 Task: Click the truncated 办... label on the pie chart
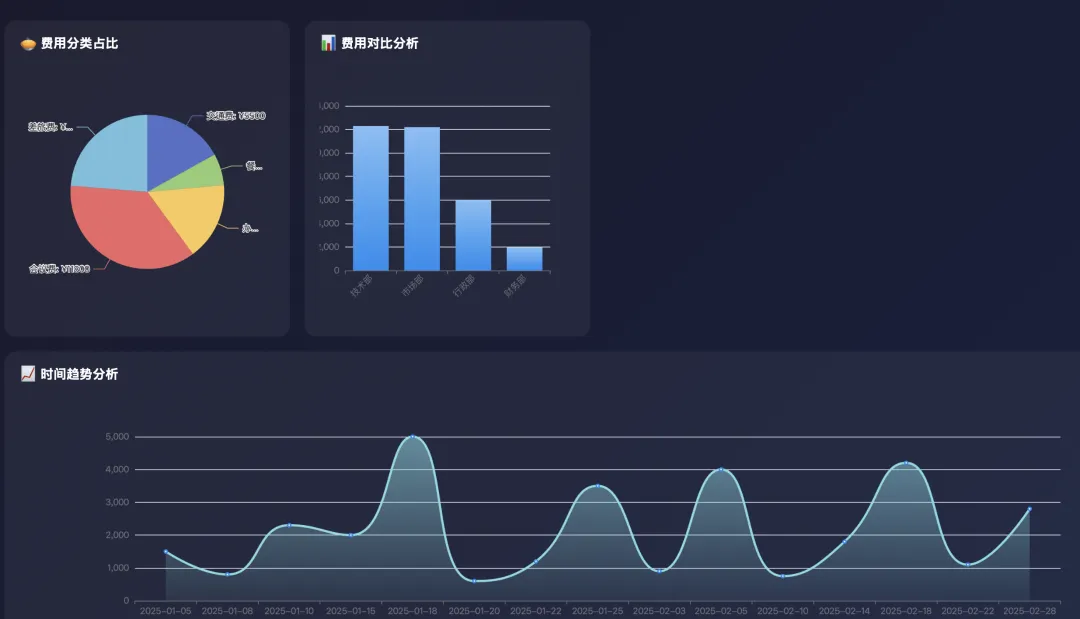(250, 228)
